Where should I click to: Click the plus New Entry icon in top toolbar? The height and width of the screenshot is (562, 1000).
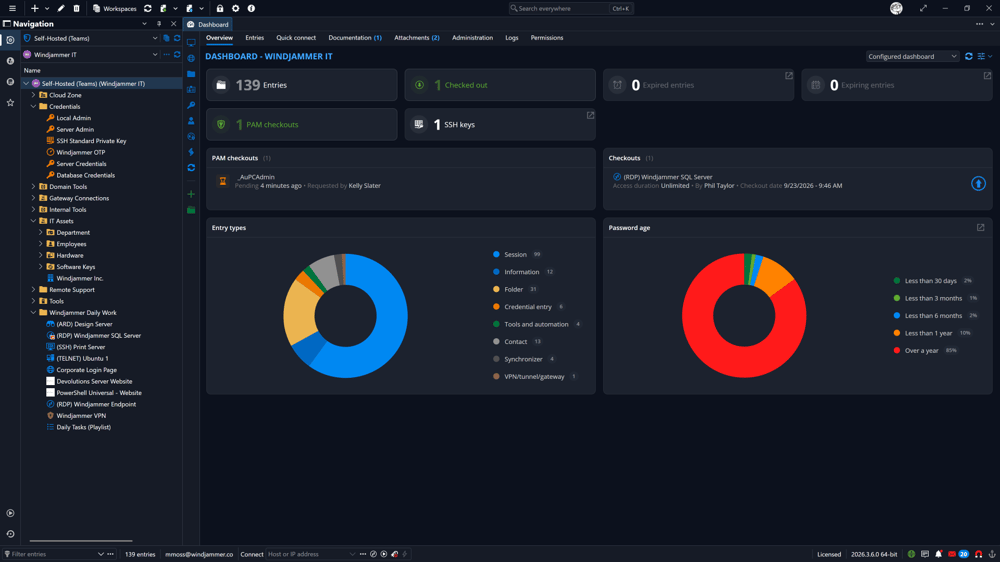[x=34, y=8]
